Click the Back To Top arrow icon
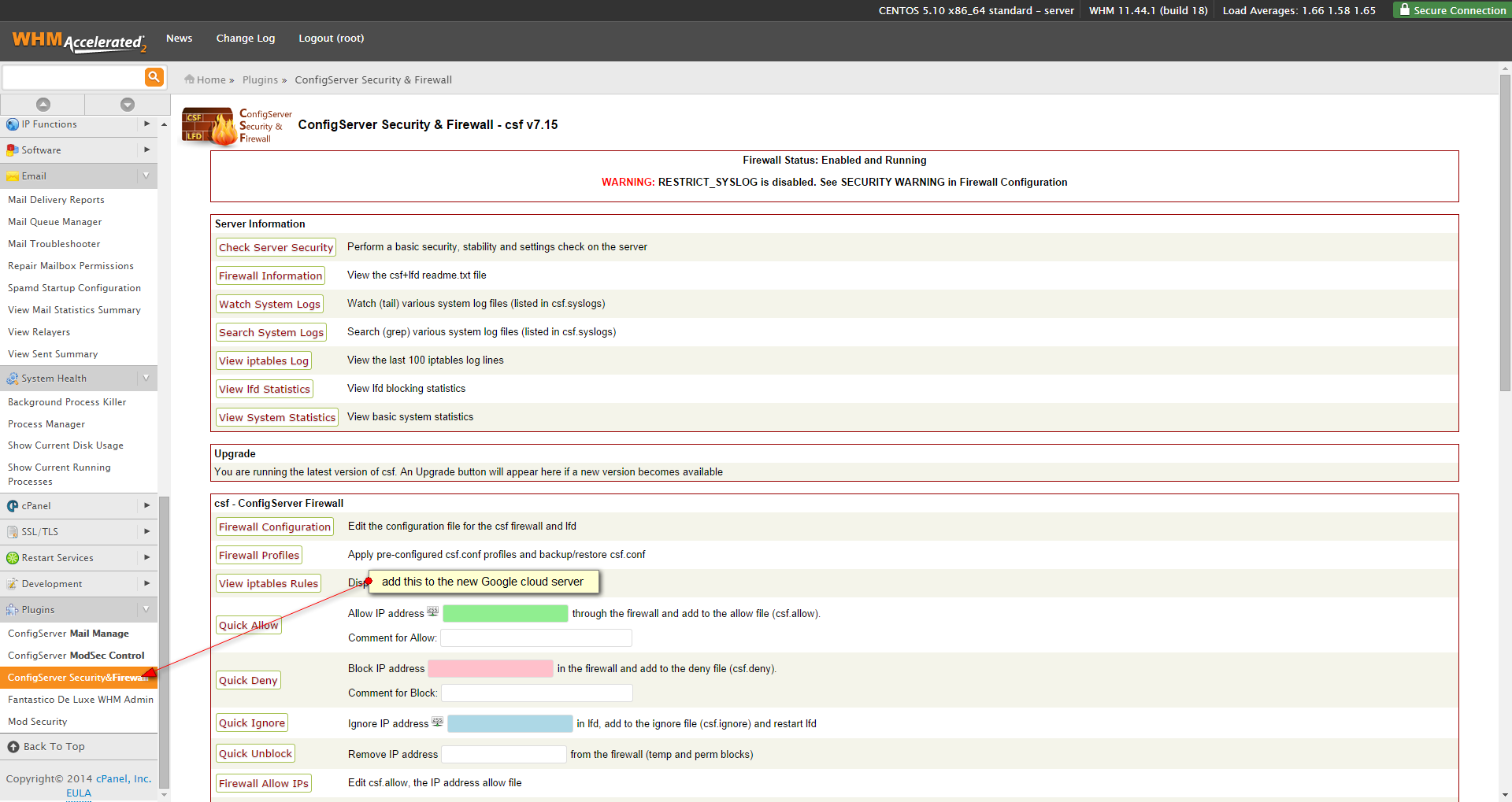 click(13, 747)
